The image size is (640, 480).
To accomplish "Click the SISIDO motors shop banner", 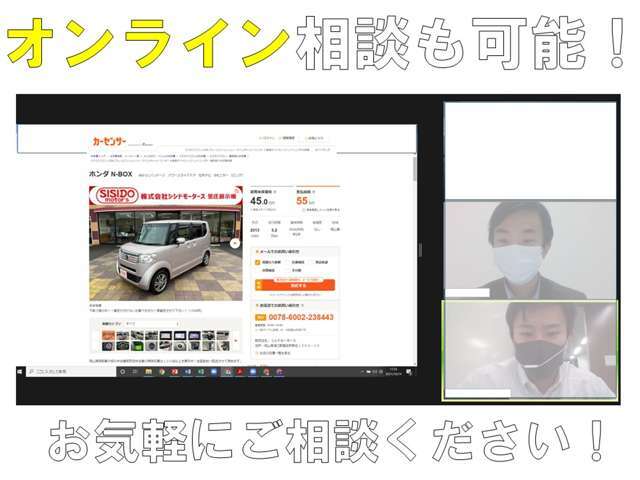I will coord(166,196).
